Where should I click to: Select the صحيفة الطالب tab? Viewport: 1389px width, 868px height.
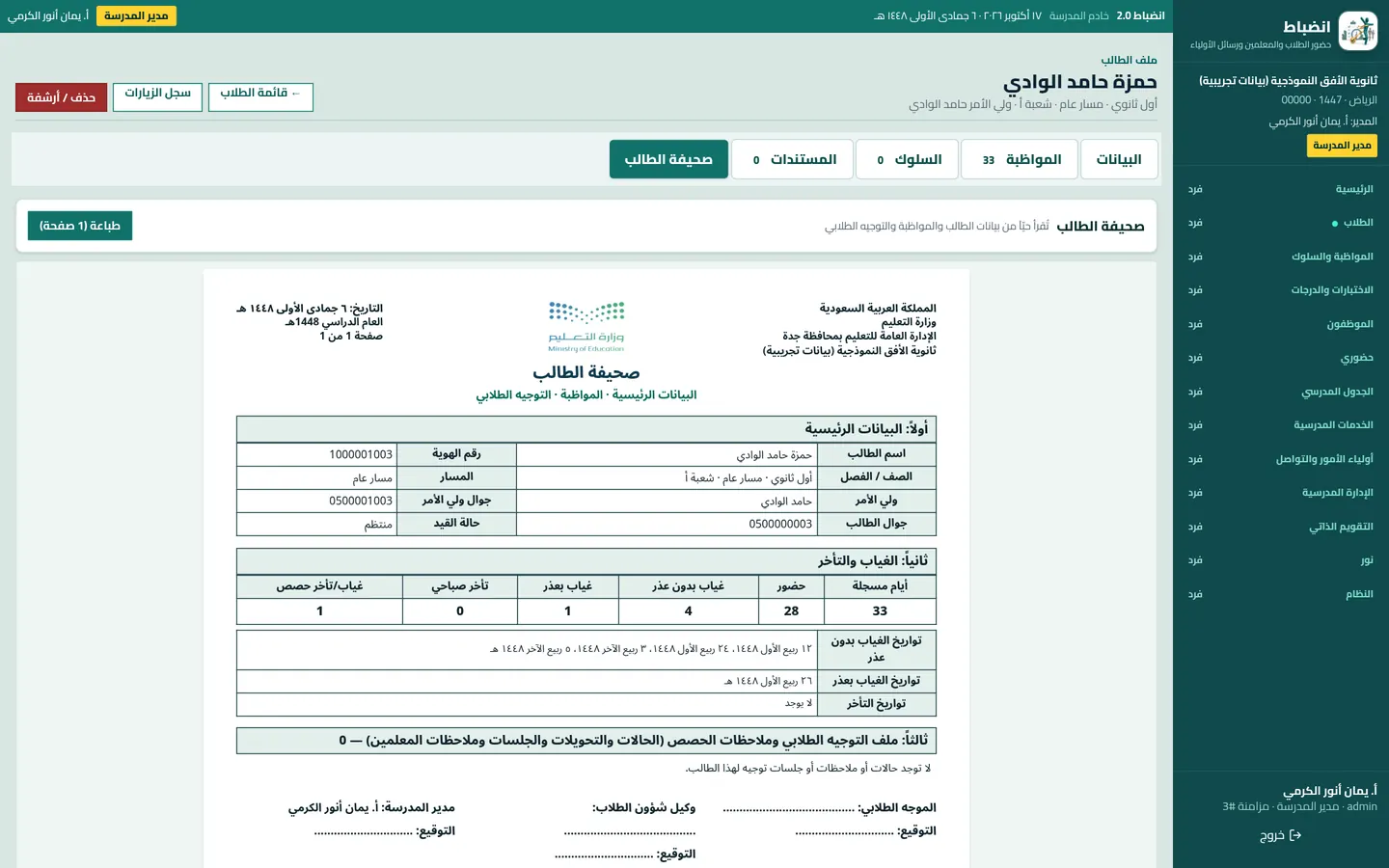point(668,159)
